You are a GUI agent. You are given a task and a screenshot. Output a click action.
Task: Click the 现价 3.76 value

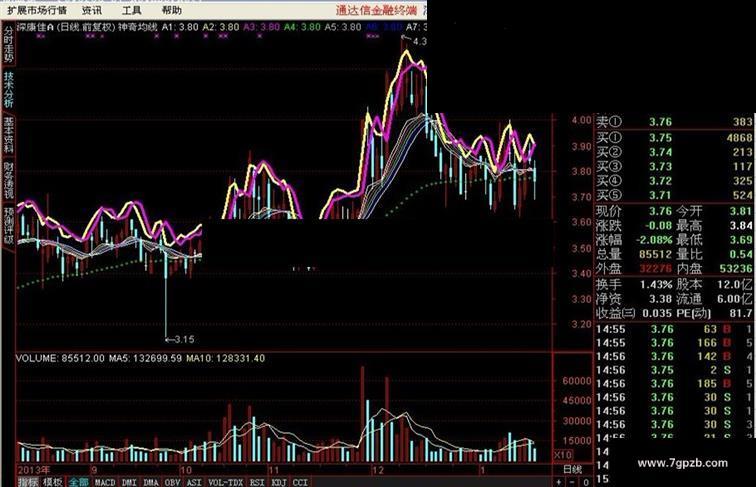(660, 211)
